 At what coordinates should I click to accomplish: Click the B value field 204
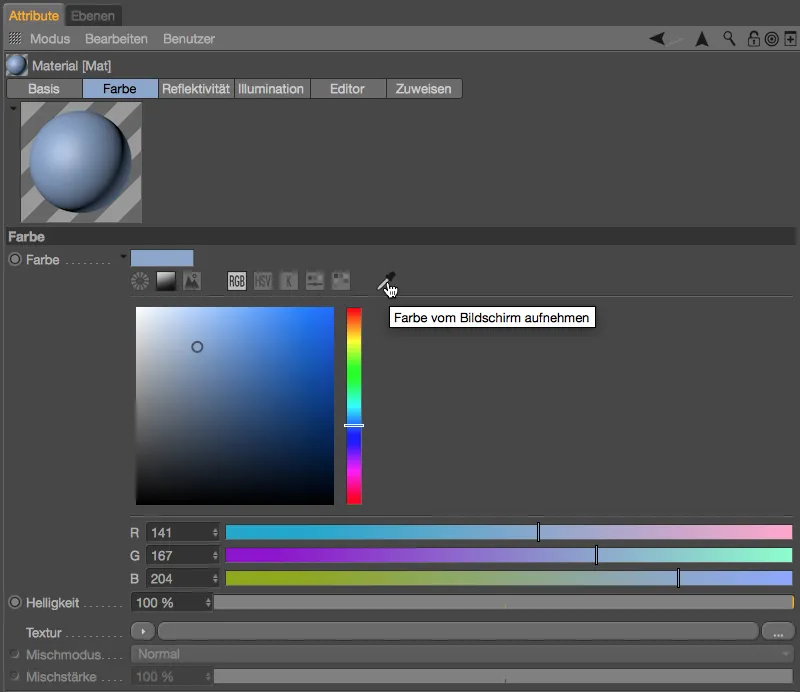click(179, 578)
